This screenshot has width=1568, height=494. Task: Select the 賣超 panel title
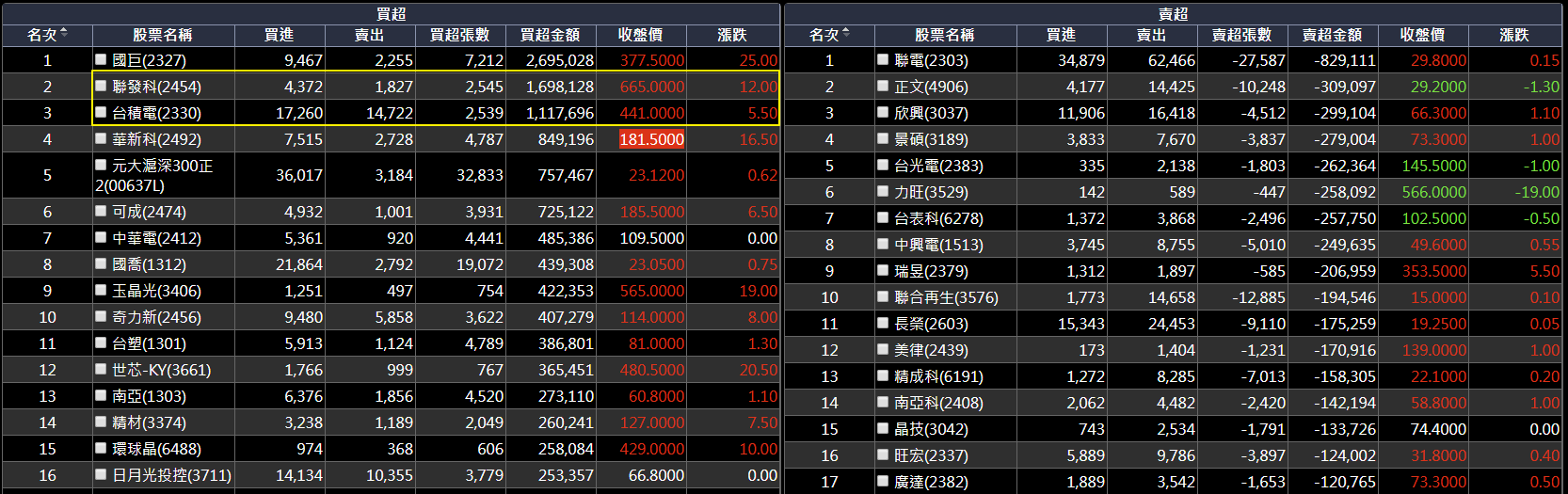1173,13
